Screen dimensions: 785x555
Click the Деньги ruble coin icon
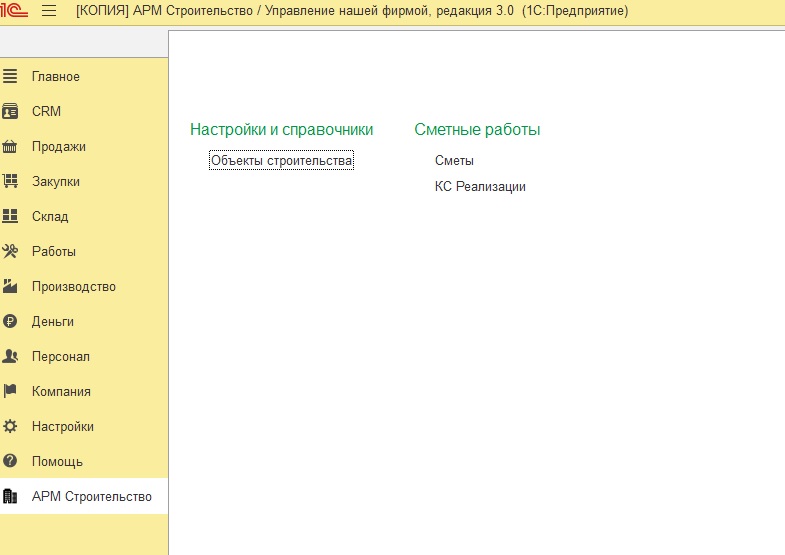click(x=10, y=321)
